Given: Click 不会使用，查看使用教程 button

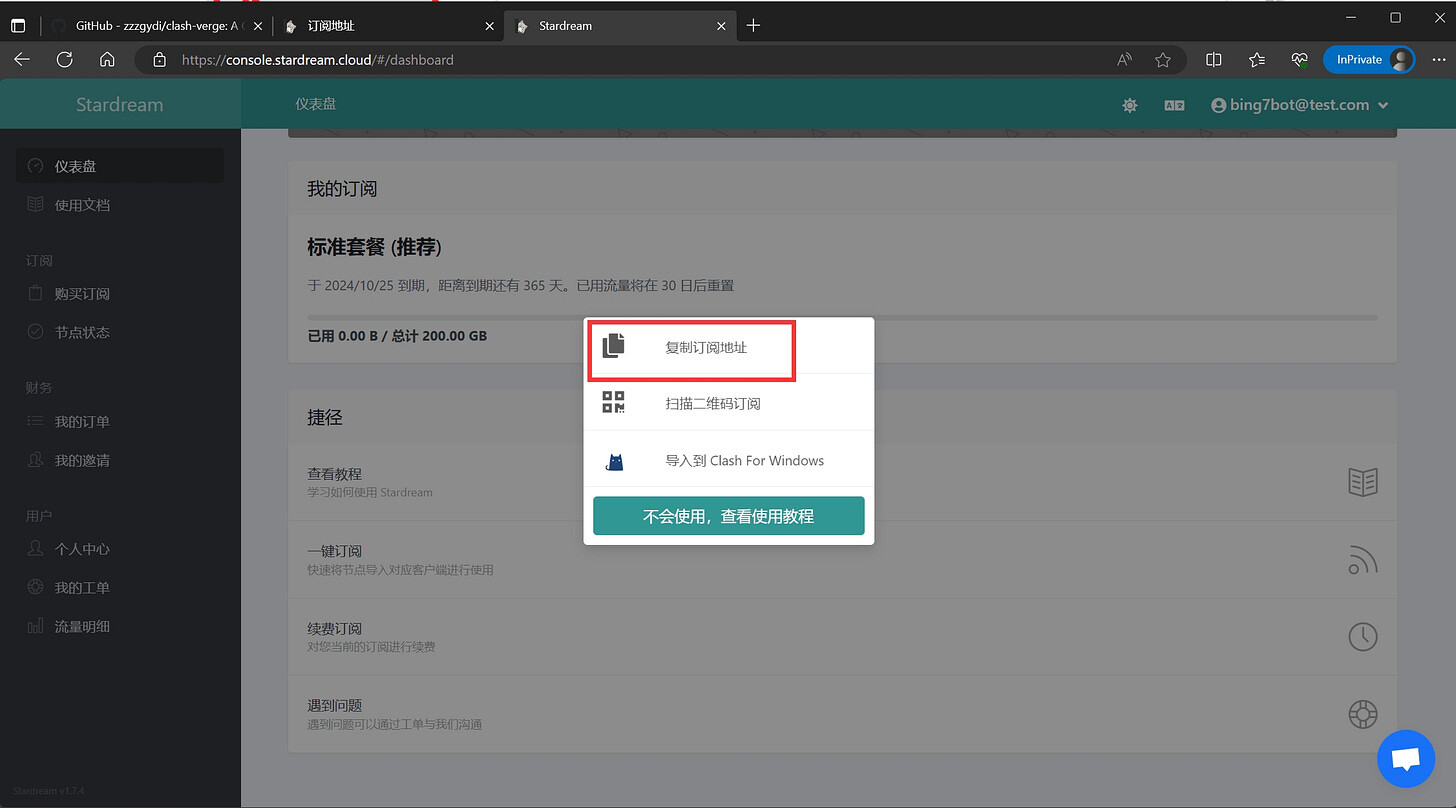Looking at the screenshot, I should [729, 516].
